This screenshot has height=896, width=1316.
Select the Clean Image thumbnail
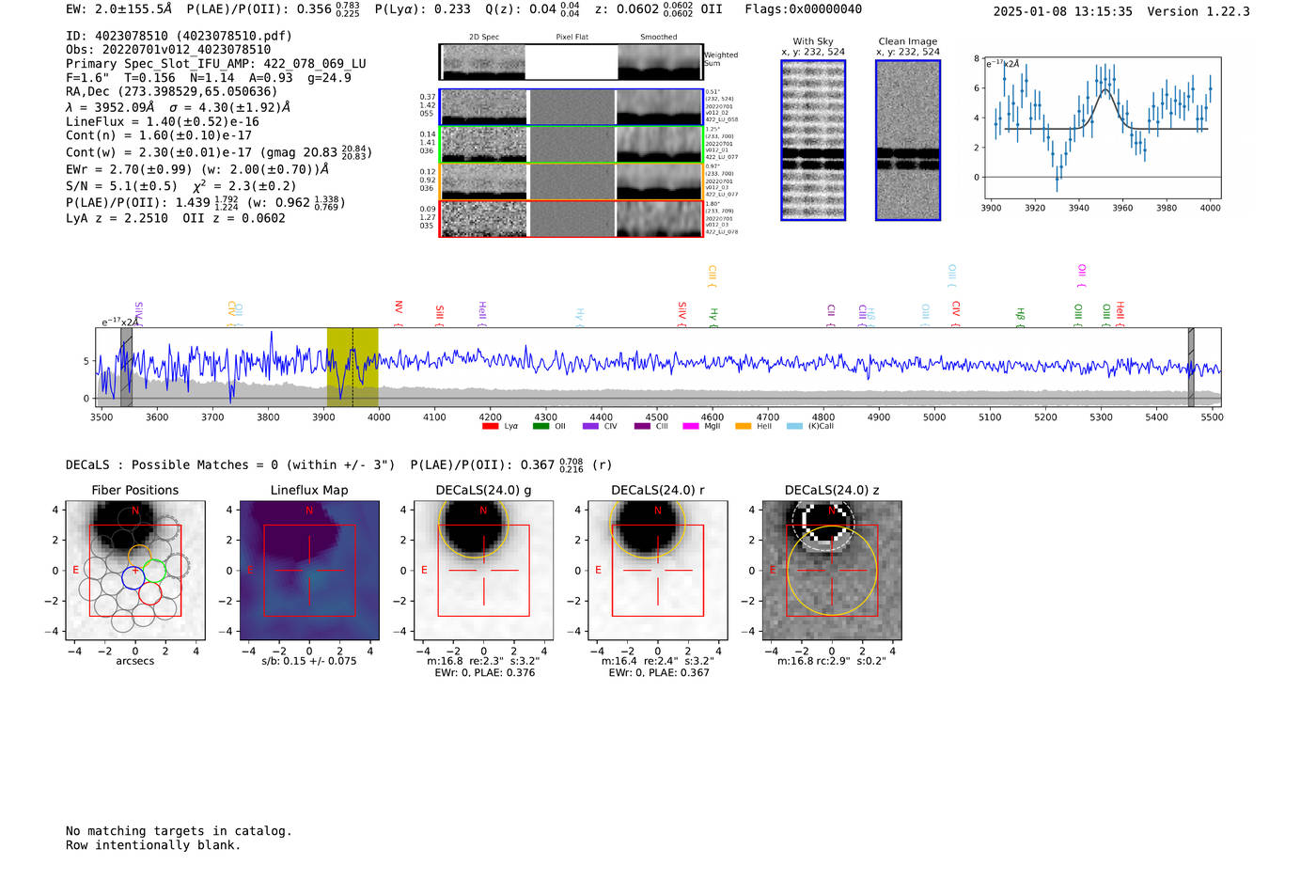[908, 140]
